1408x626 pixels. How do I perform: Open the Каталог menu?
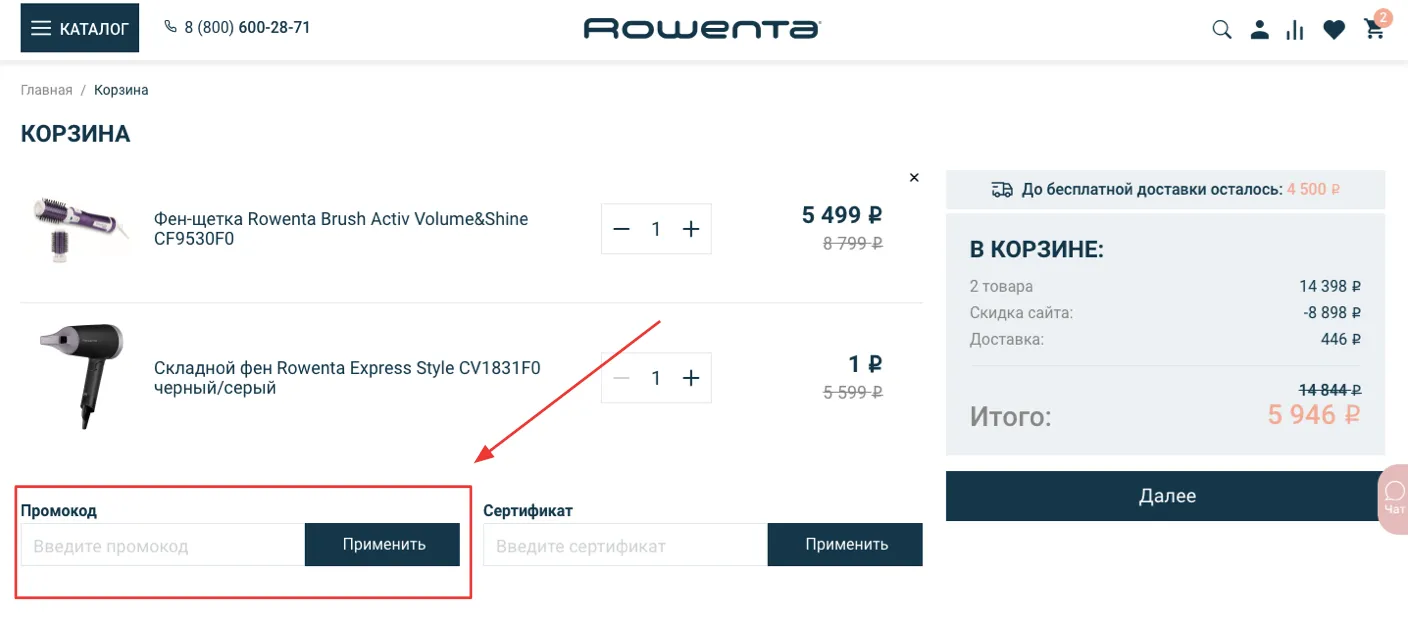coord(80,28)
